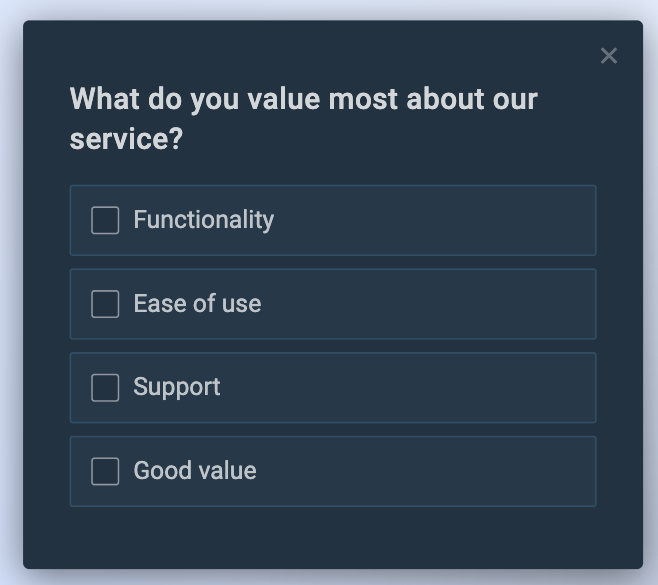This screenshot has width=658, height=585.
Task: Click the light backdrop outside the dialog
Action: tap(10, 300)
